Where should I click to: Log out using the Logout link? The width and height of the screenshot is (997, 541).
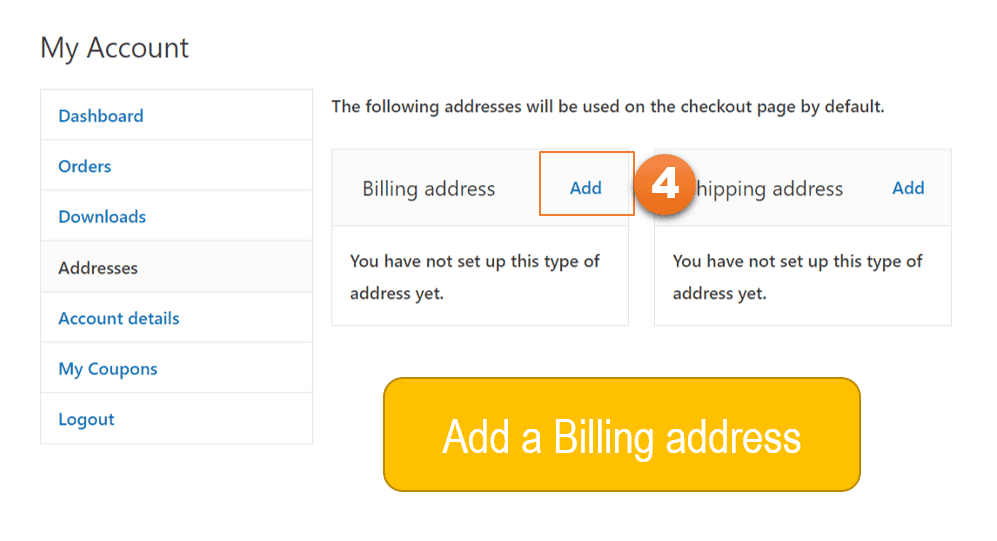click(x=87, y=420)
